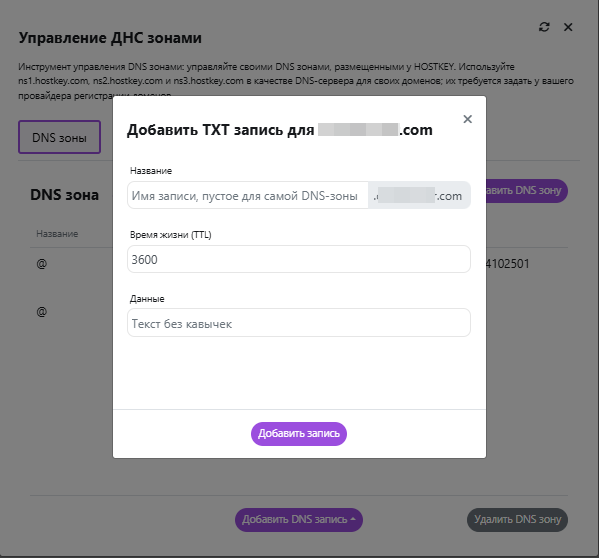Click the partially hidden Добавить DNS зону button

pyautogui.click(x=526, y=191)
